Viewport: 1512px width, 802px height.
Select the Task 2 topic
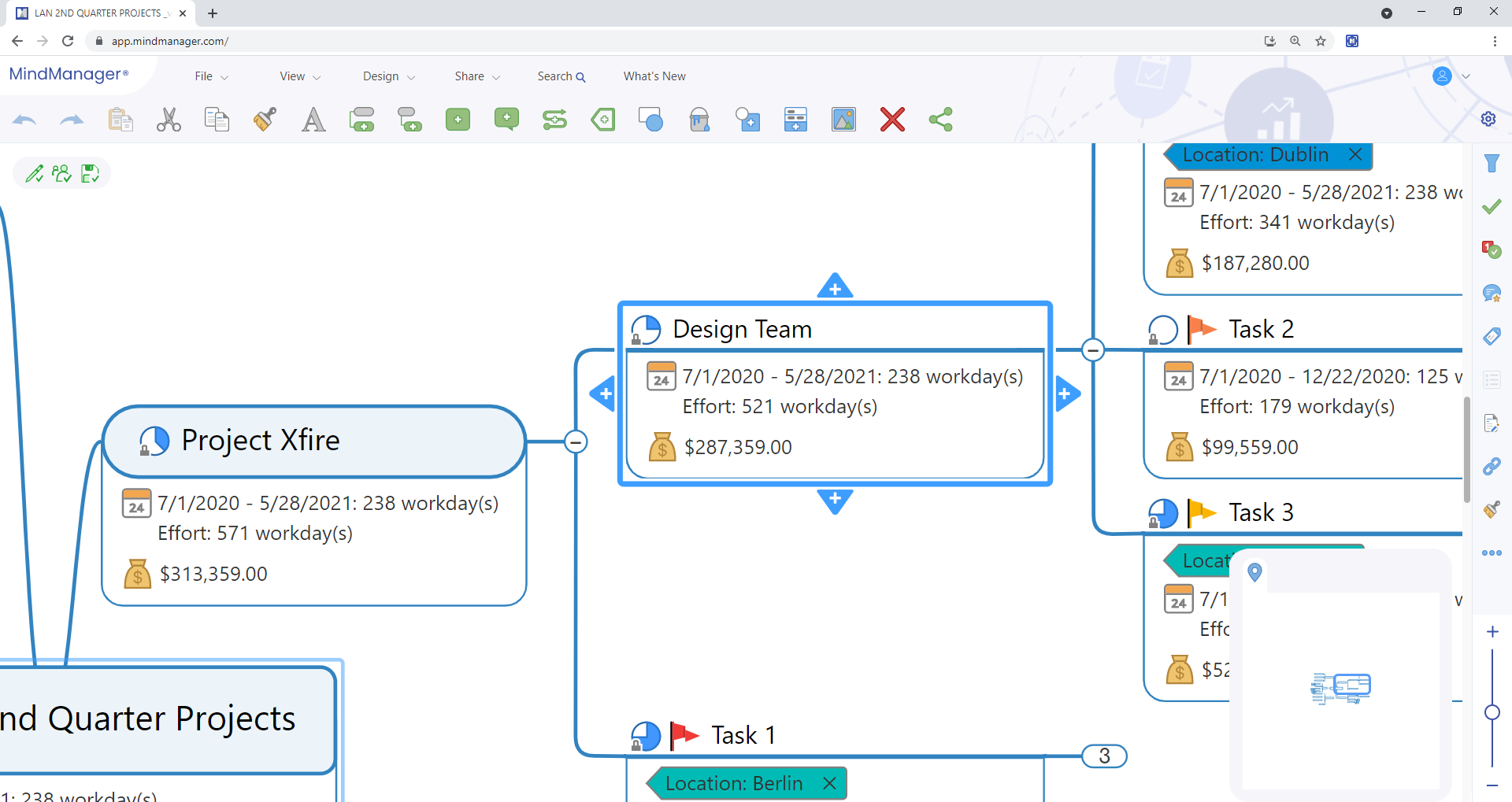pyautogui.click(x=1261, y=329)
